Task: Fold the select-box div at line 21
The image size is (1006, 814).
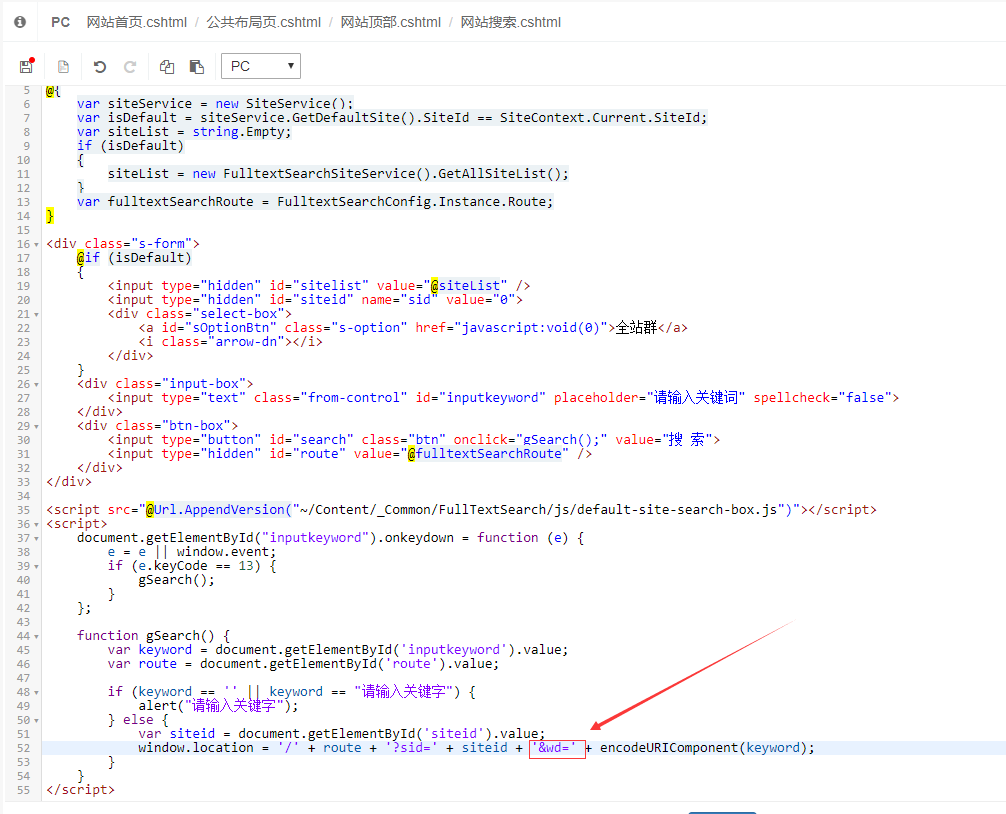Action: (37, 314)
